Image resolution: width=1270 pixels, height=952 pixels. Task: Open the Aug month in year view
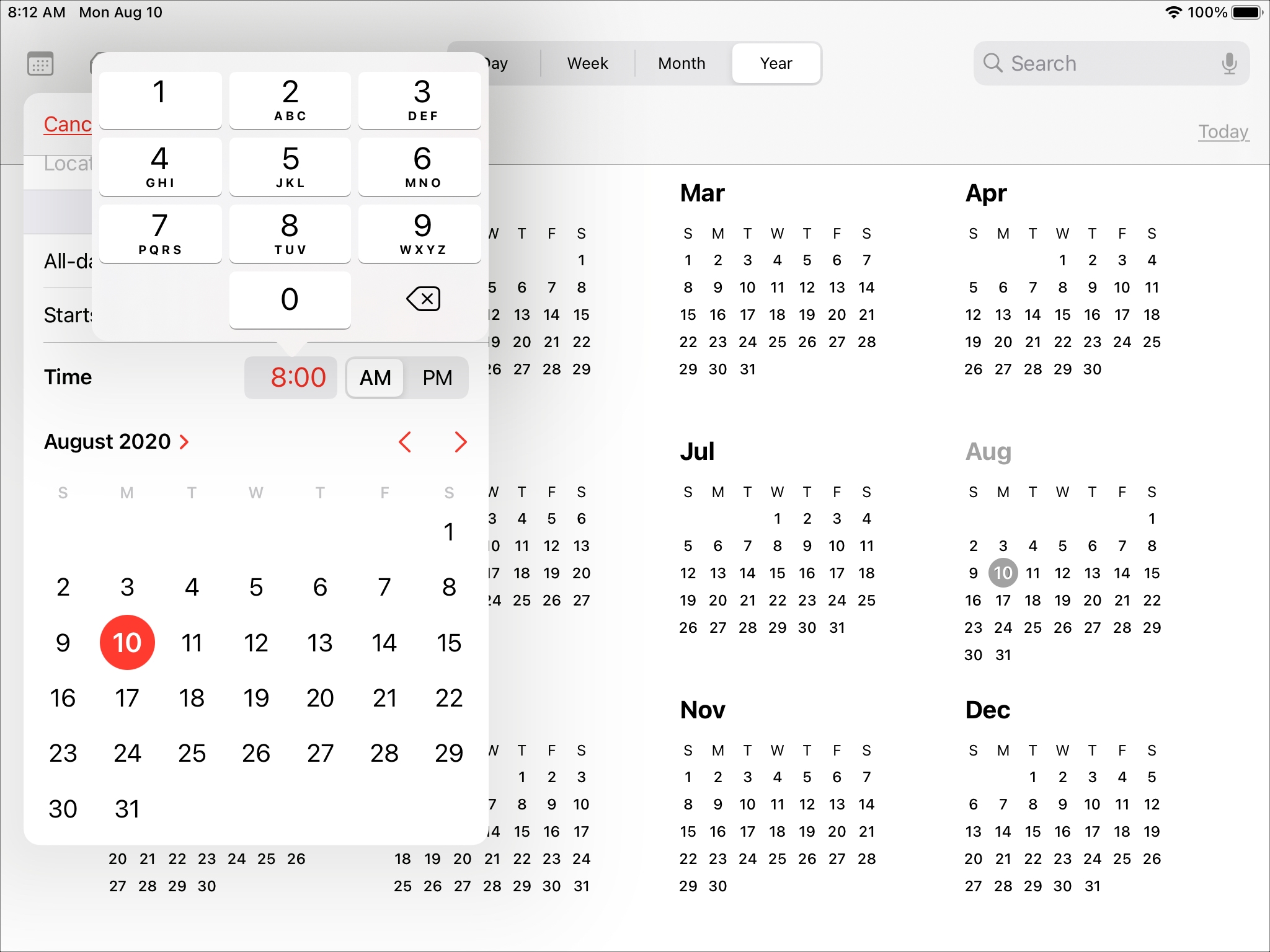(x=988, y=452)
